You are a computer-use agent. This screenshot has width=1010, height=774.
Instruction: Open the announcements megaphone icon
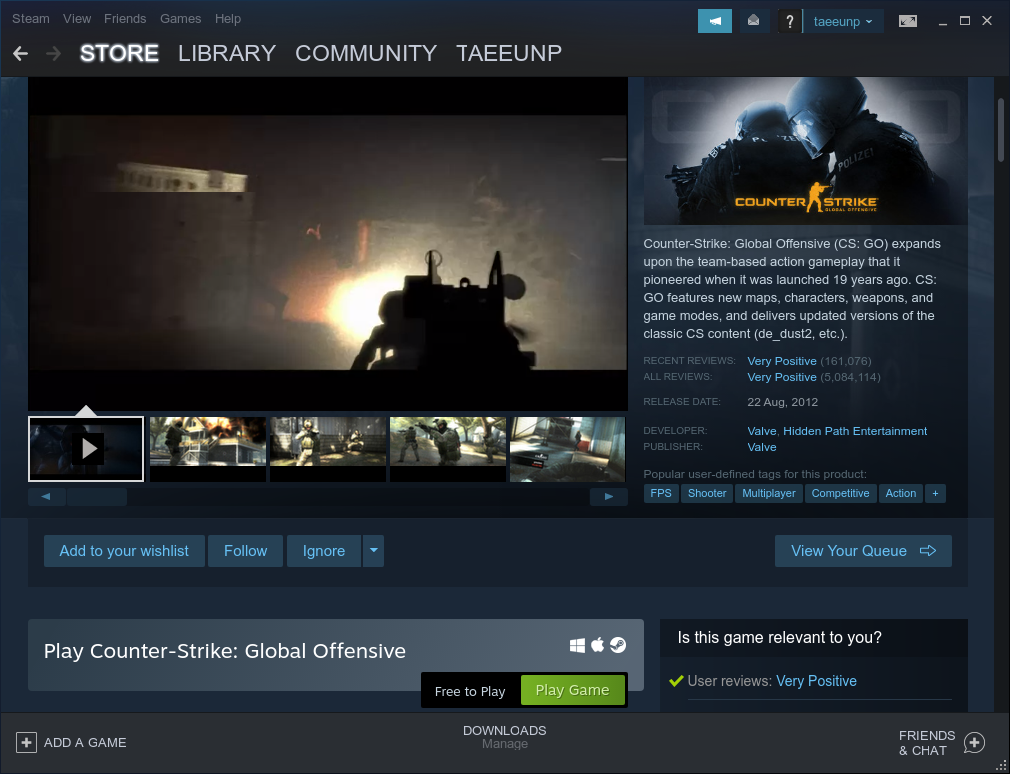tap(714, 21)
